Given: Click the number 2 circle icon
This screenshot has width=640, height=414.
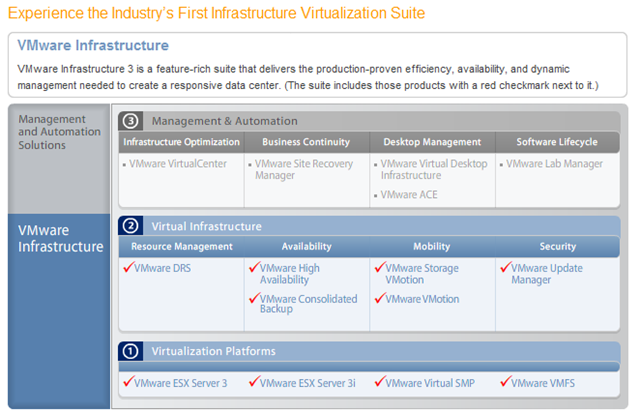Looking at the screenshot, I should (132, 226).
